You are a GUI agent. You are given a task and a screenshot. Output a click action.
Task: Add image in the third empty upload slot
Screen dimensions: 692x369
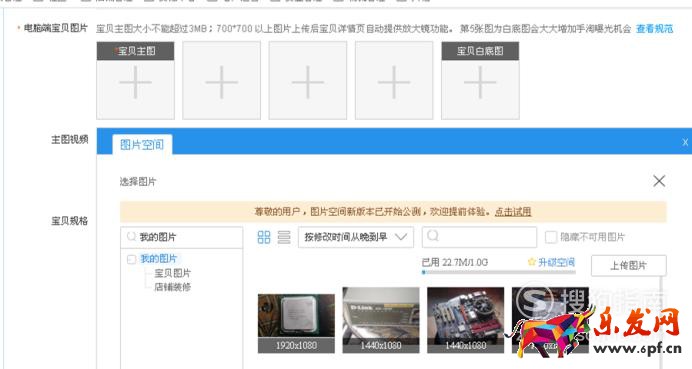[x=308, y=80]
